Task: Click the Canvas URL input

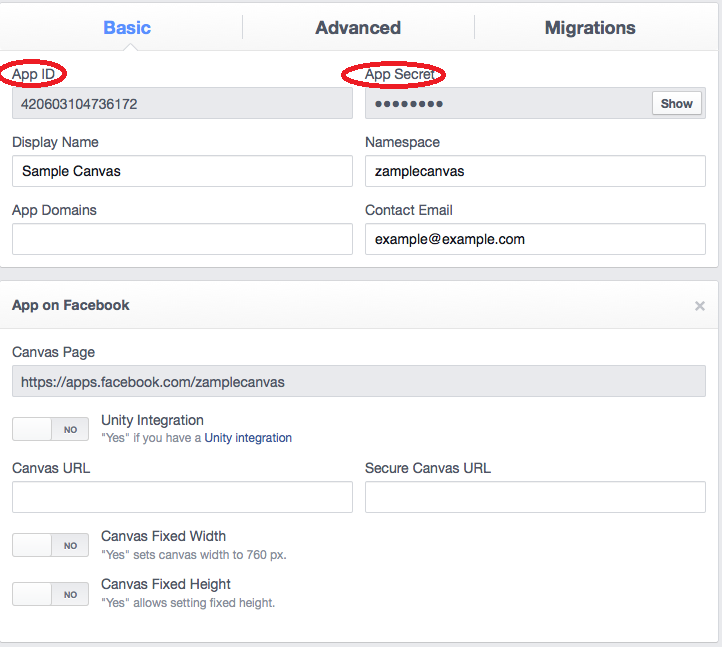Action: click(x=182, y=497)
